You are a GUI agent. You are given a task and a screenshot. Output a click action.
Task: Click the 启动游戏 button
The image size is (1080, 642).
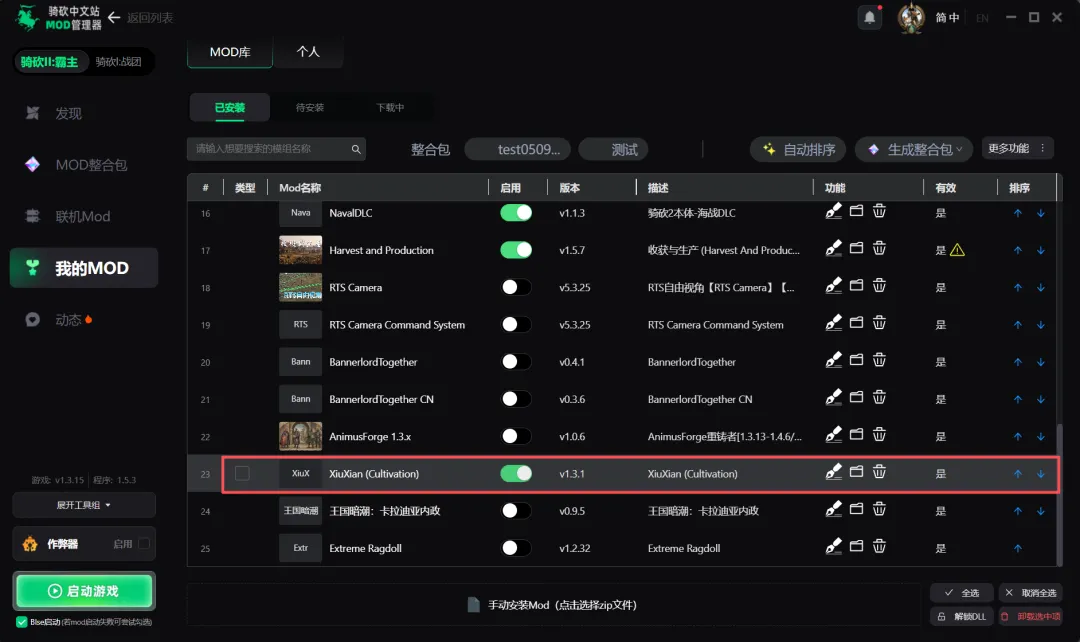[x=84, y=591]
